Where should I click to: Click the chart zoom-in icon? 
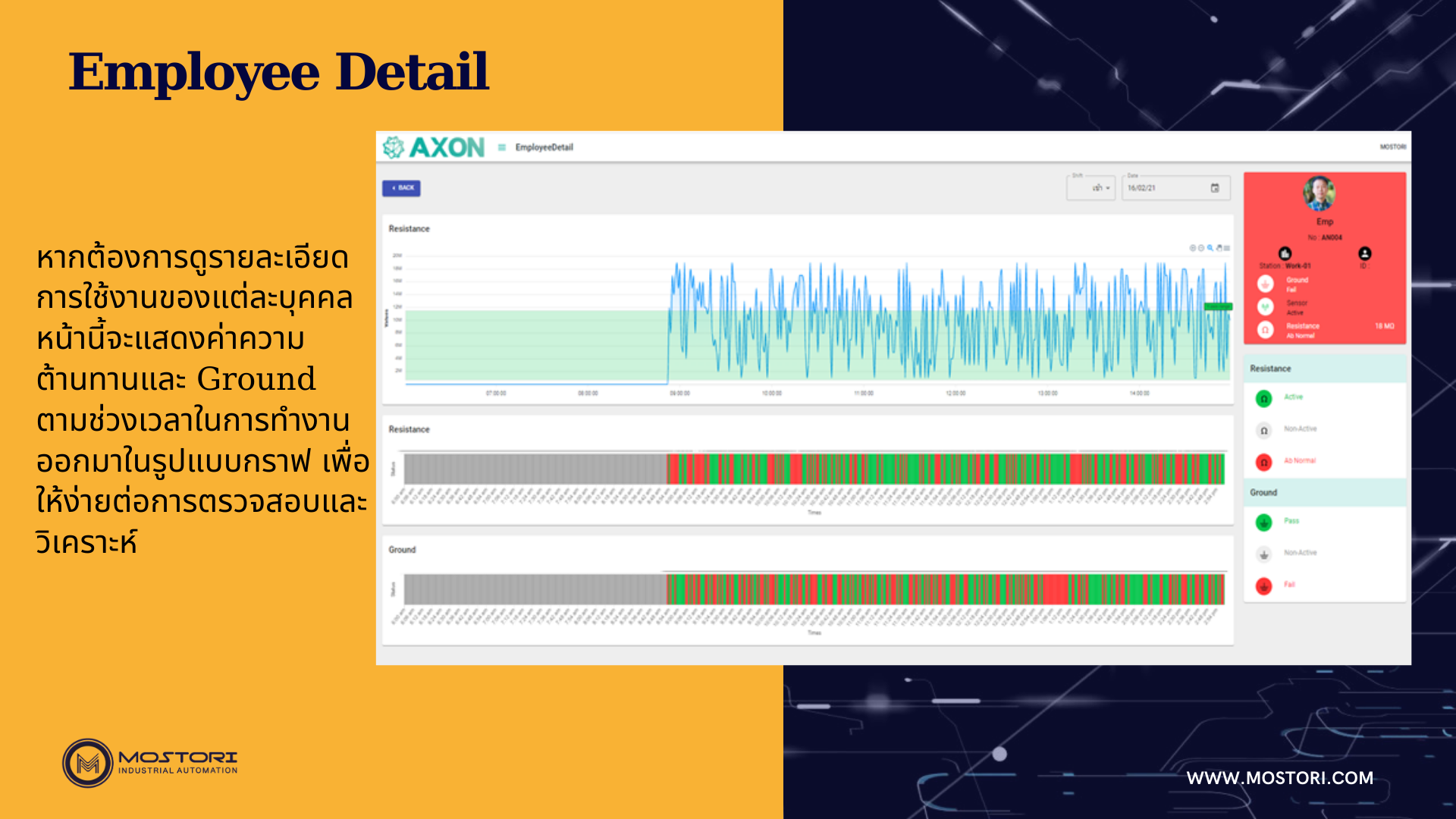pyautogui.click(x=1192, y=248)
